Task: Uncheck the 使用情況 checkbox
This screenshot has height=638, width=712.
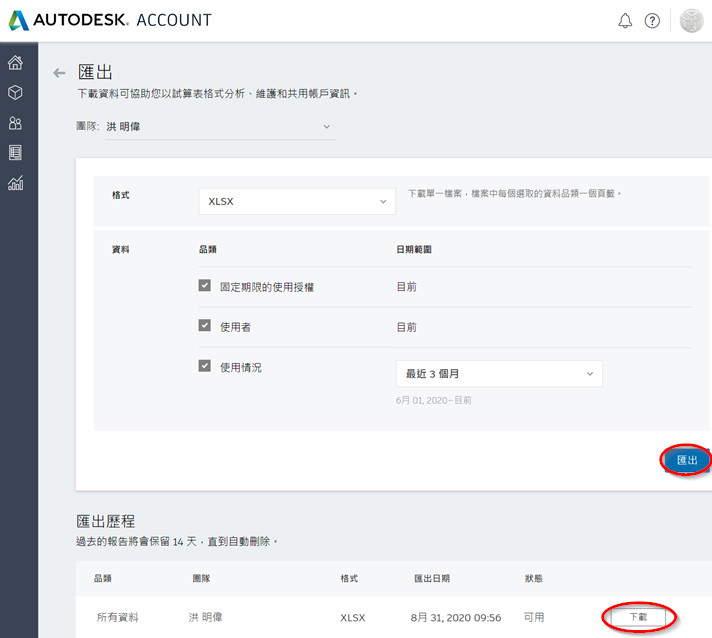Action: (x=204, y=366)
